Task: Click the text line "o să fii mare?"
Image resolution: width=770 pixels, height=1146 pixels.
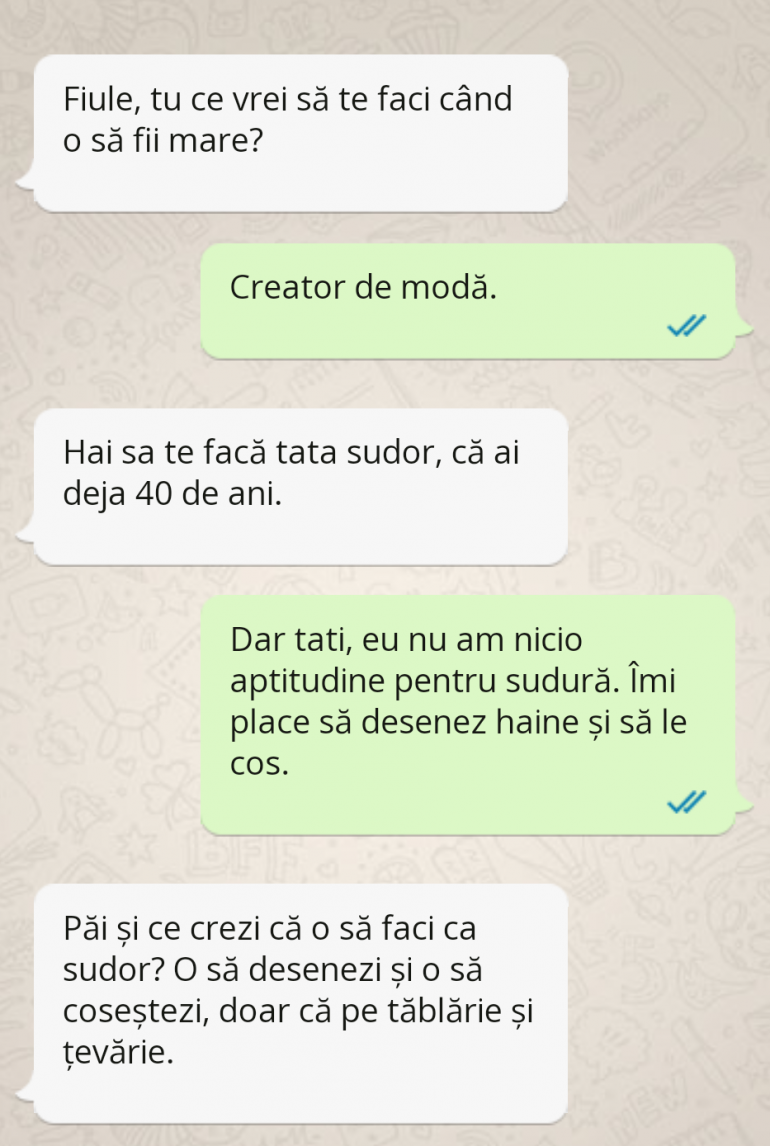Action: [162, 140]
